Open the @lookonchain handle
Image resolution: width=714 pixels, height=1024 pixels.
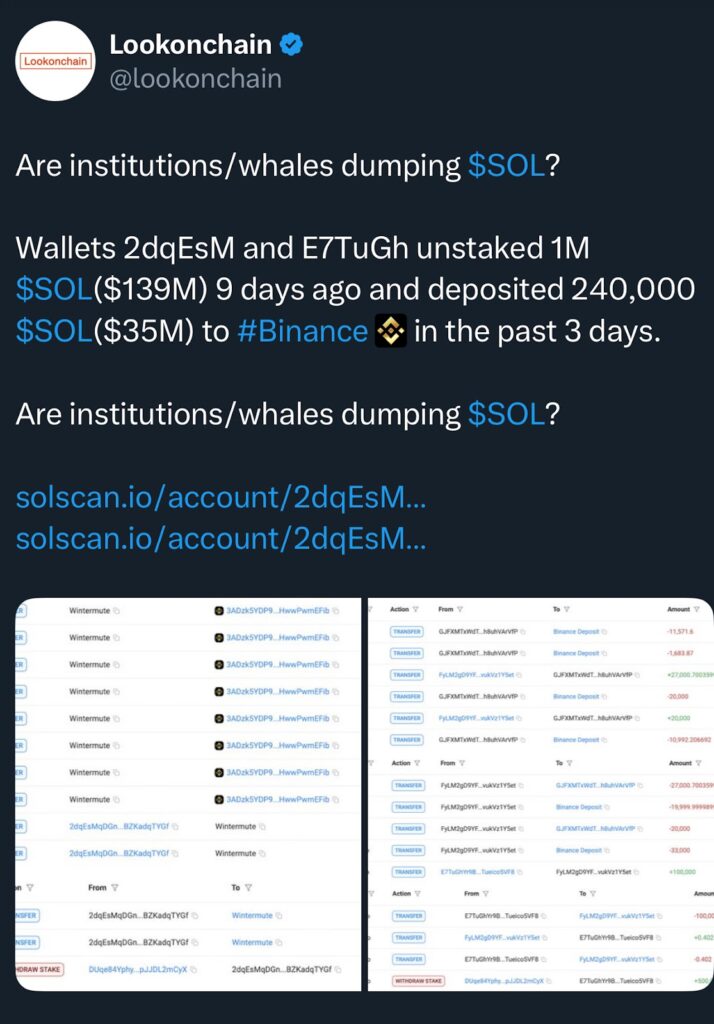pos(195,79)
